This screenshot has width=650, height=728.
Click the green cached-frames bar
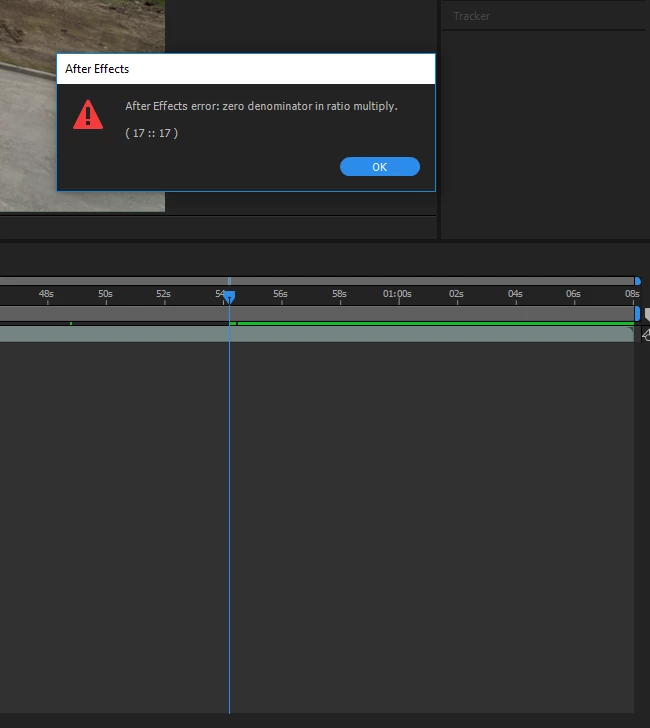point(436,323)
